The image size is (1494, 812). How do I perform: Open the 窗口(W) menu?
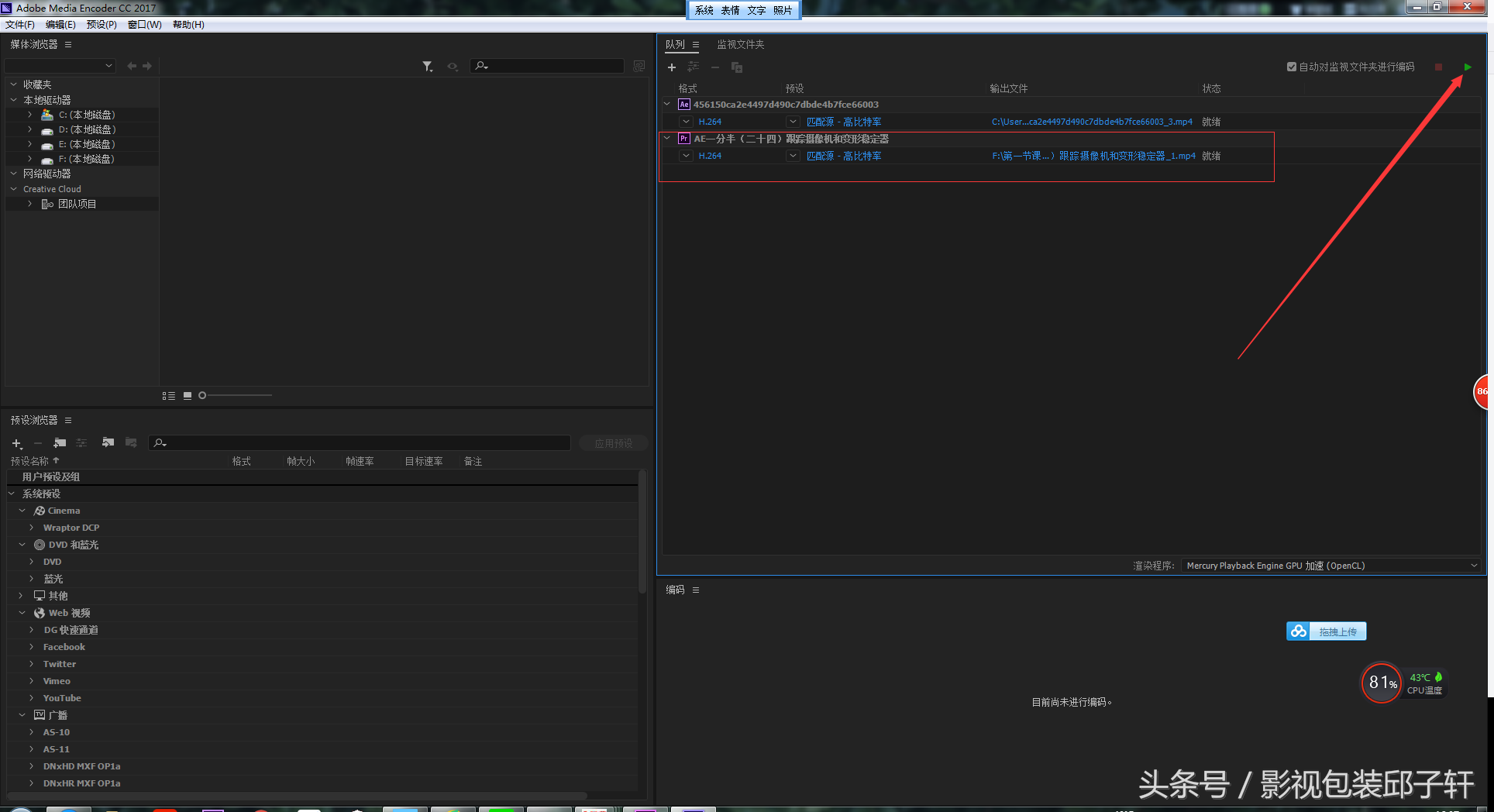point(145,25)
